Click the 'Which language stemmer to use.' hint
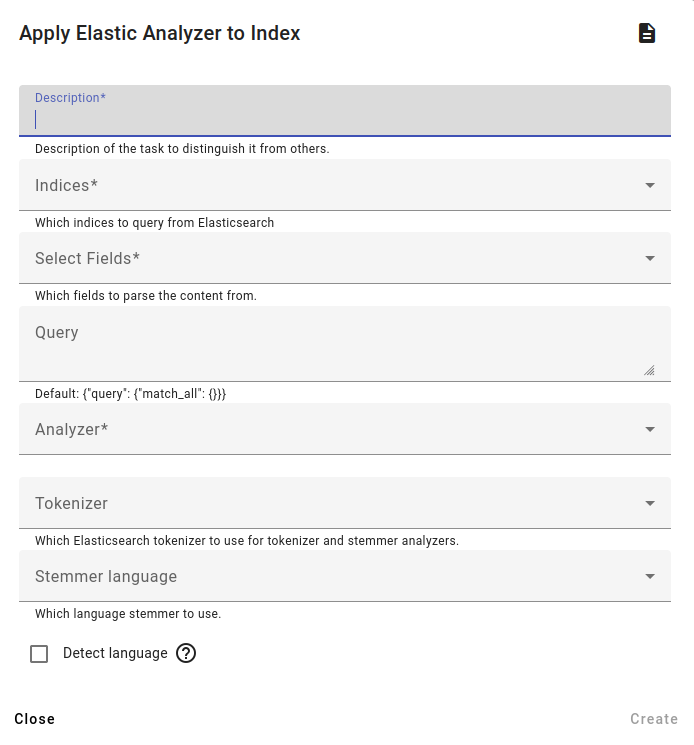Image resolution: width=694 pixels, height=745 pixels. tap(128, 614)
